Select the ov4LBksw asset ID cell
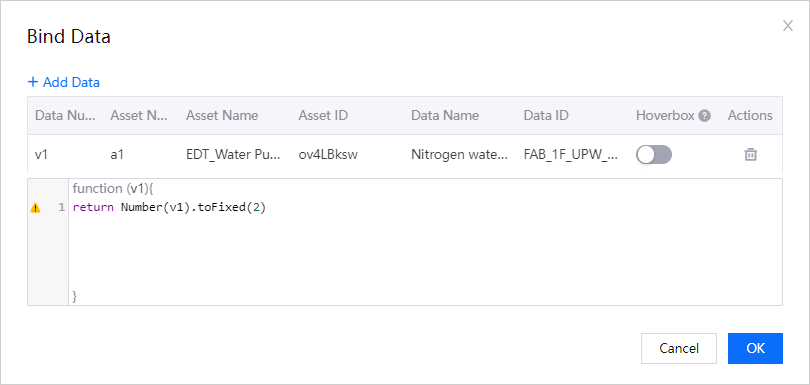The image size is (810, 385). coord(328,155)
